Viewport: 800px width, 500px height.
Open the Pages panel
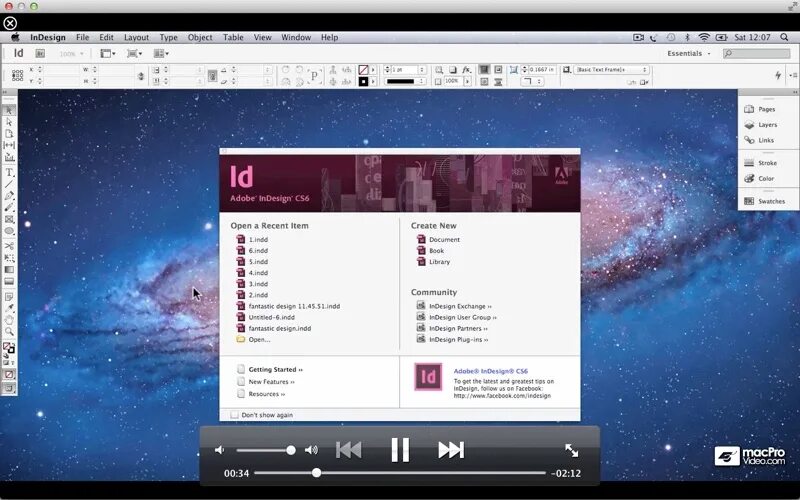[x=761, y=109]
